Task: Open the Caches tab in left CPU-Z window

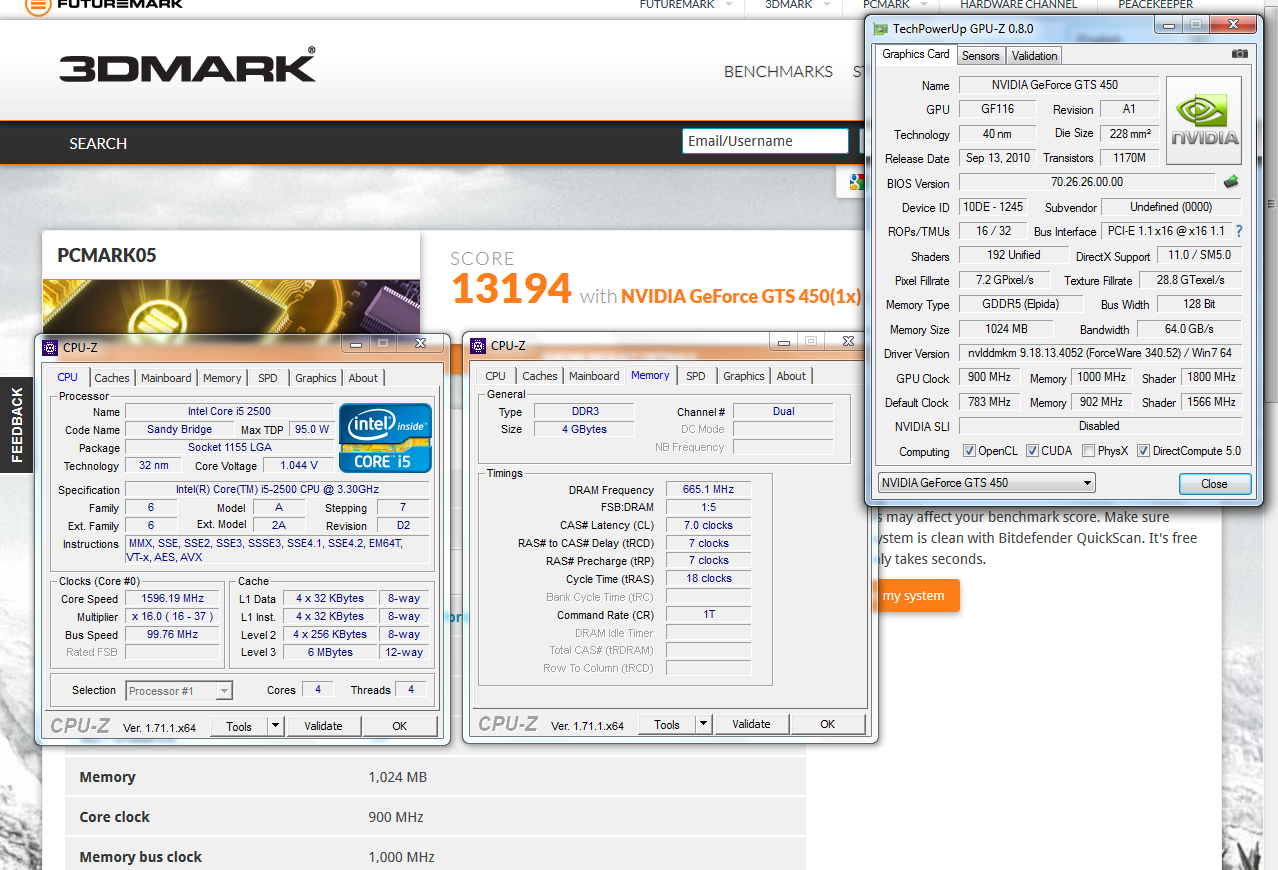Action: pyautogui.click(x=112, y=378)
